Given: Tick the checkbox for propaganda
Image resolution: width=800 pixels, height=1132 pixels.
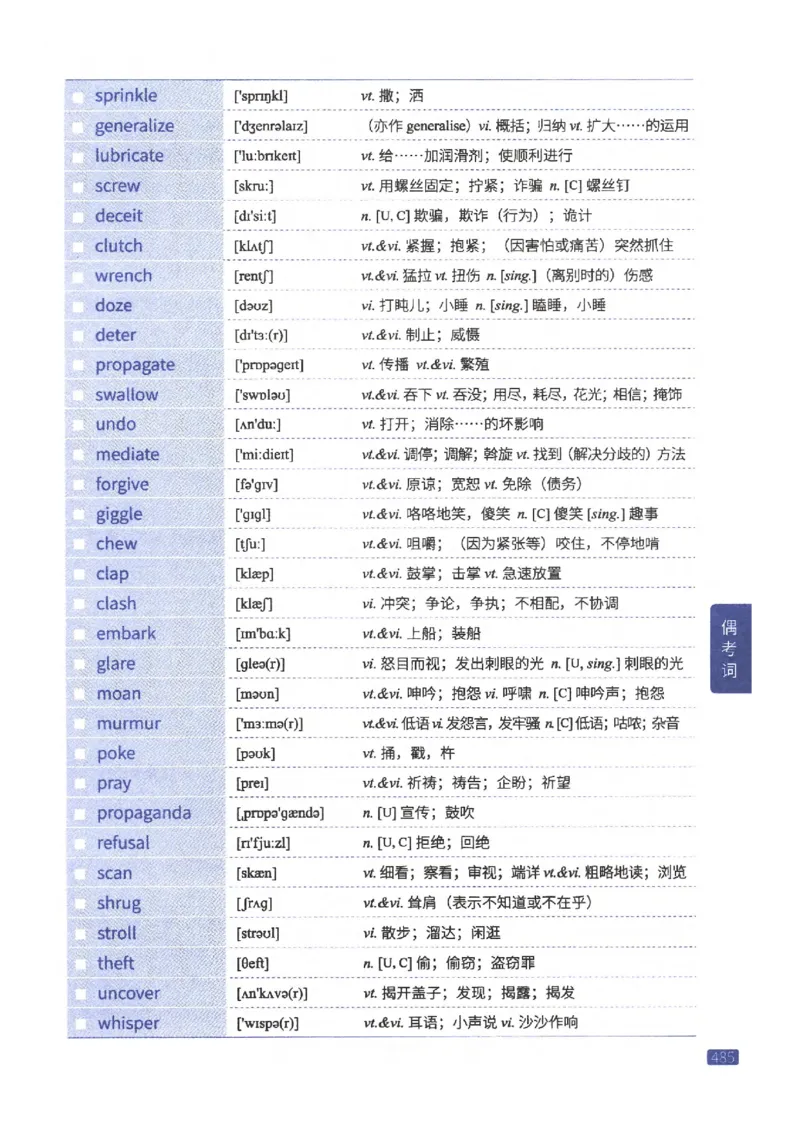Looking at the screenshot, I should coord(80,813).
